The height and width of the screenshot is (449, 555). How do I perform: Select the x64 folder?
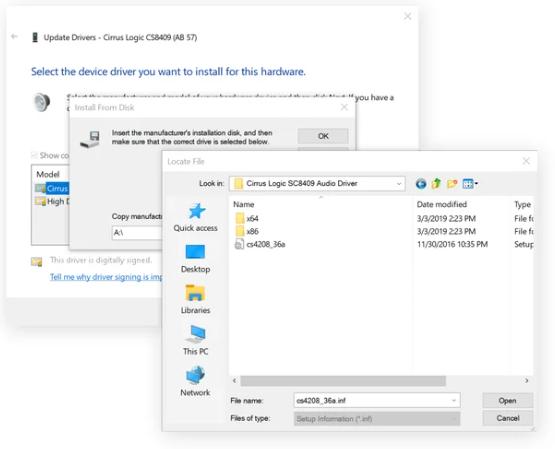(x=247, y=218)
